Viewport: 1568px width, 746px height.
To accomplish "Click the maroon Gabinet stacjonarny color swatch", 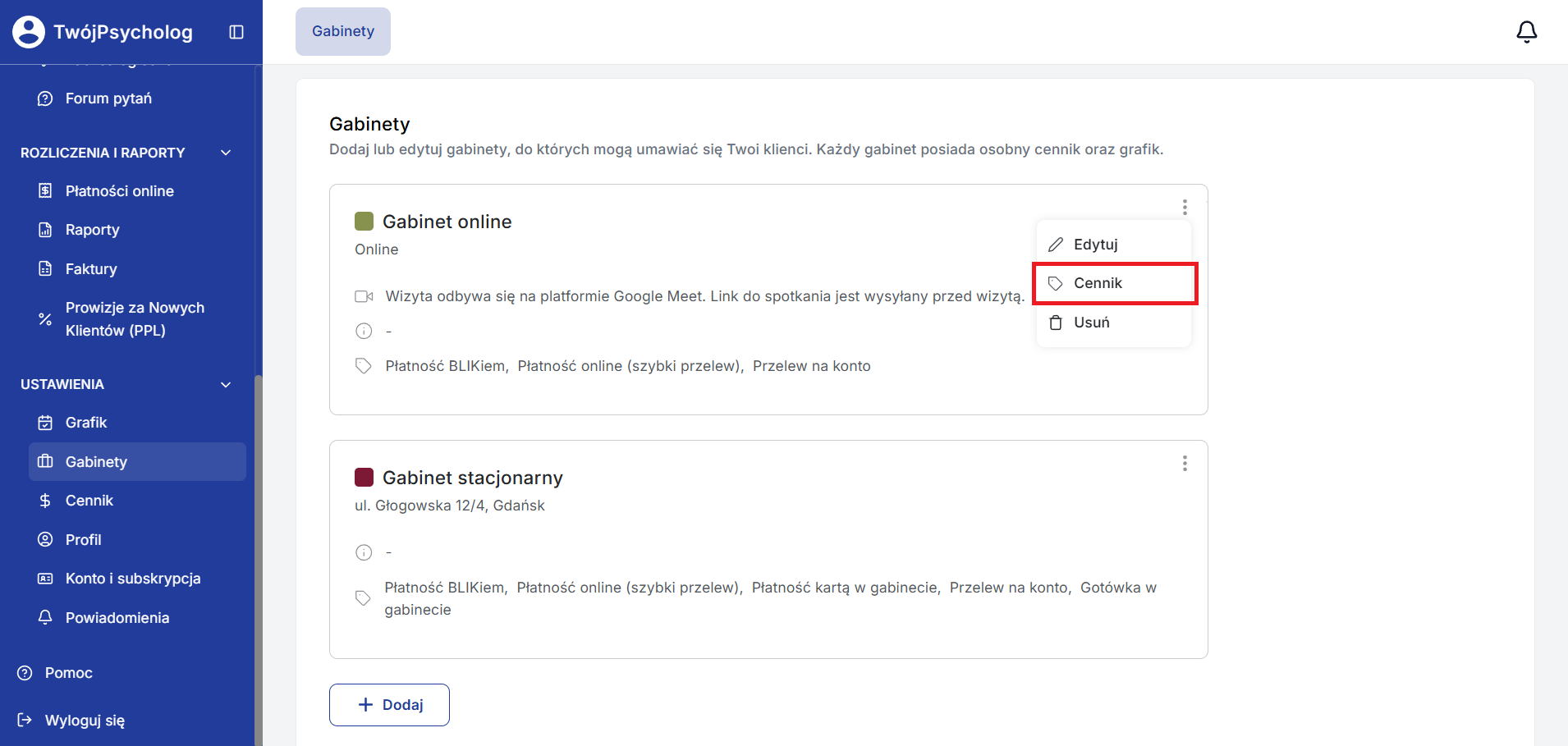I will 364,478.
